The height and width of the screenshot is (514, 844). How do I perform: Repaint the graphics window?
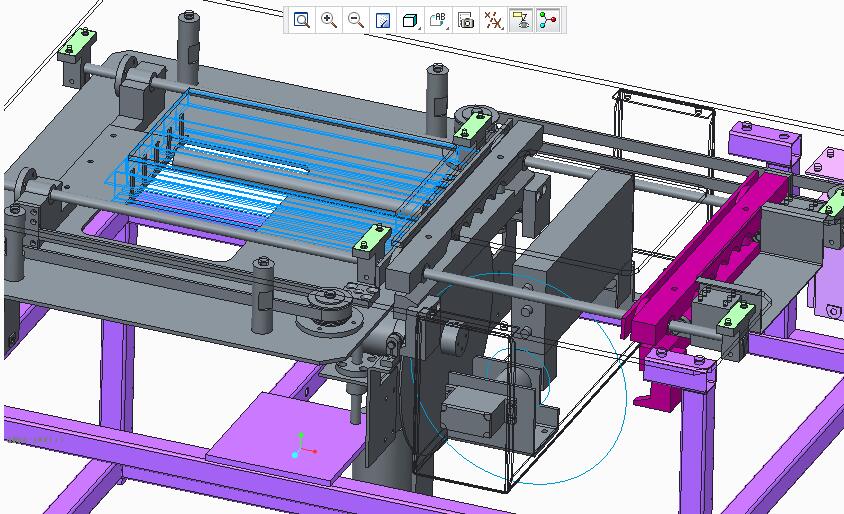[x=382, y=20]
